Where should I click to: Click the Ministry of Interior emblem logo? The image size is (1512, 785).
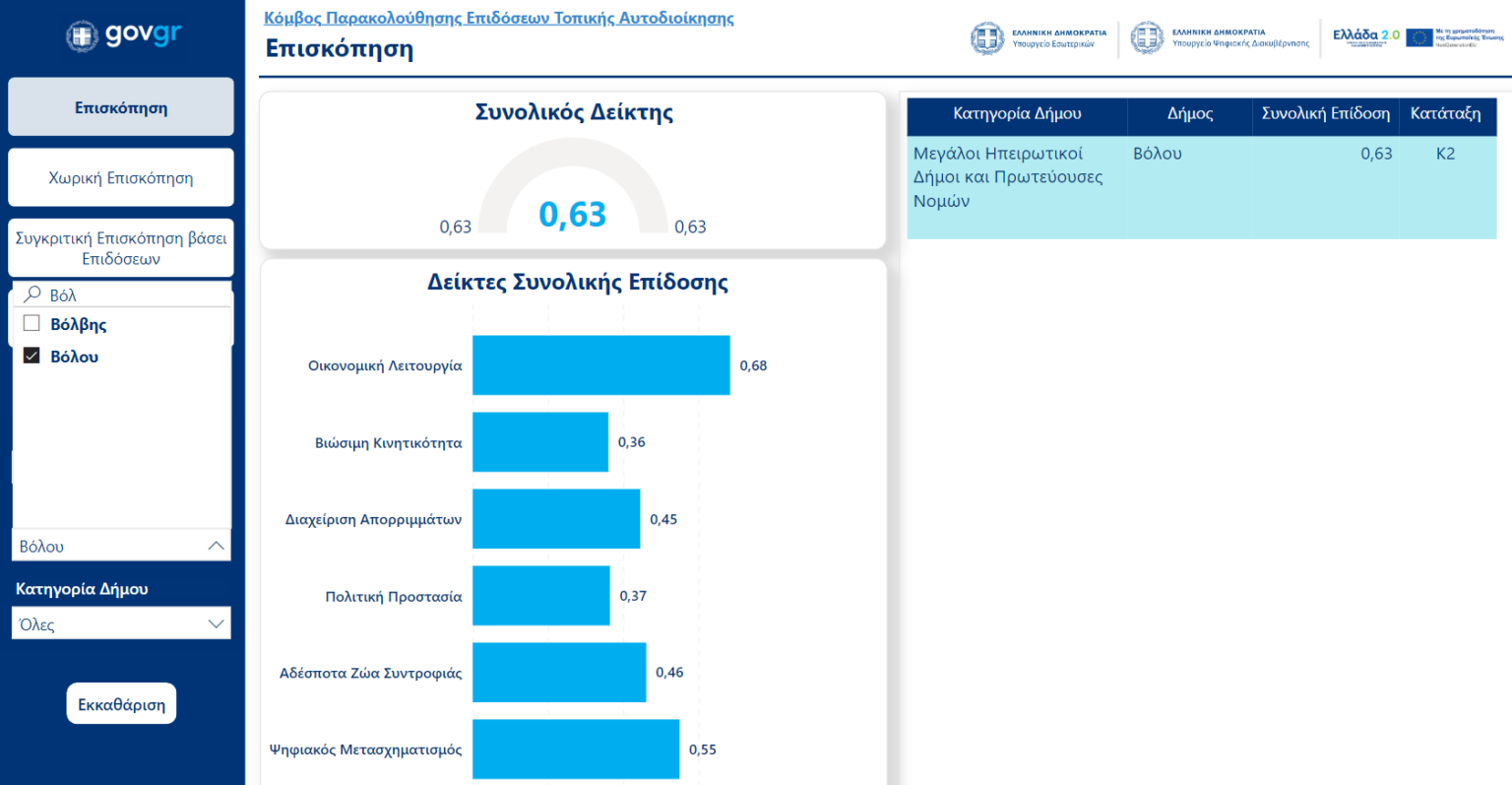[x=987, y=38]
